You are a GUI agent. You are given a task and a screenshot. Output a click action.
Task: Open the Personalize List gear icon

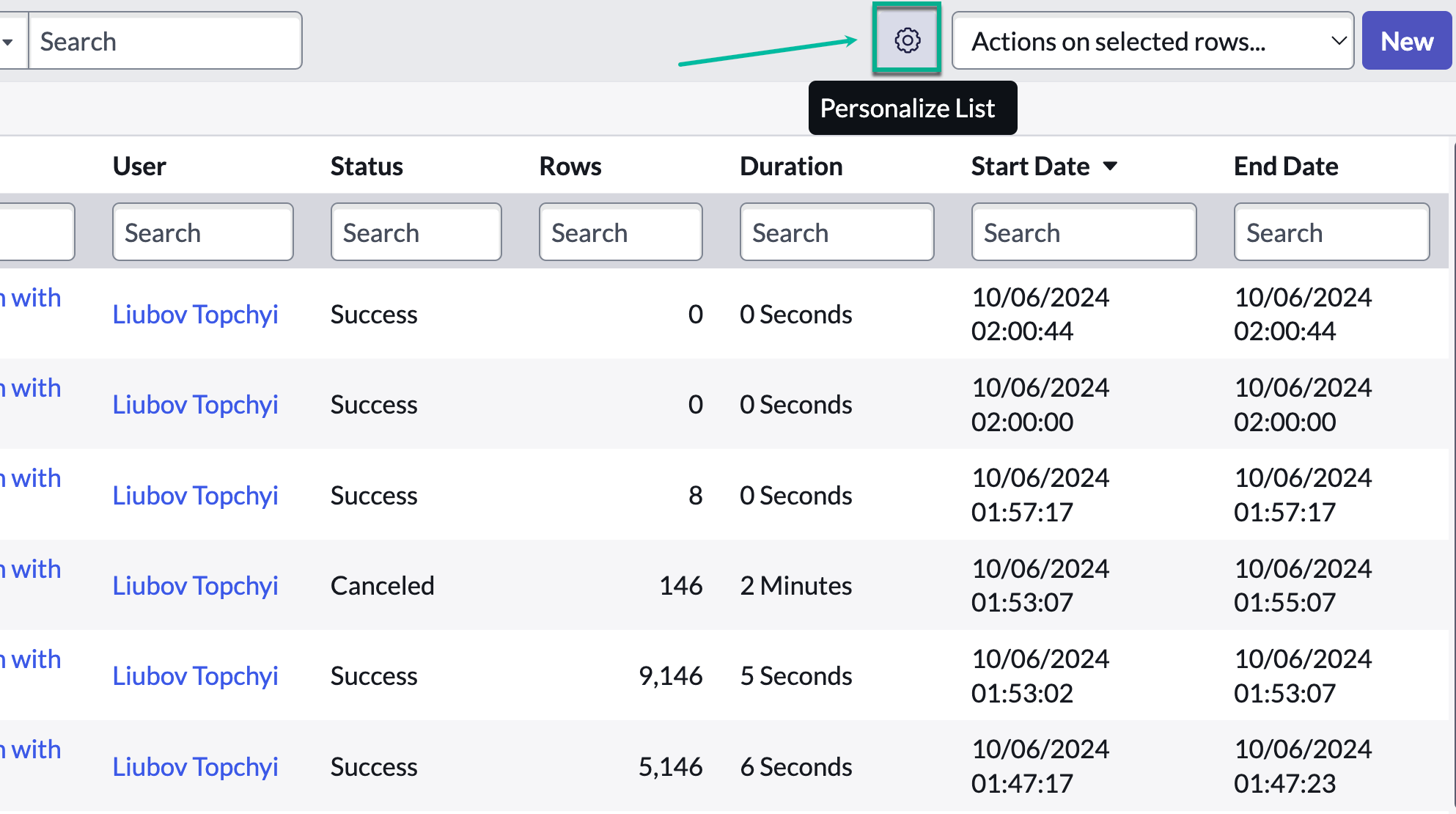tap(907, 41)
